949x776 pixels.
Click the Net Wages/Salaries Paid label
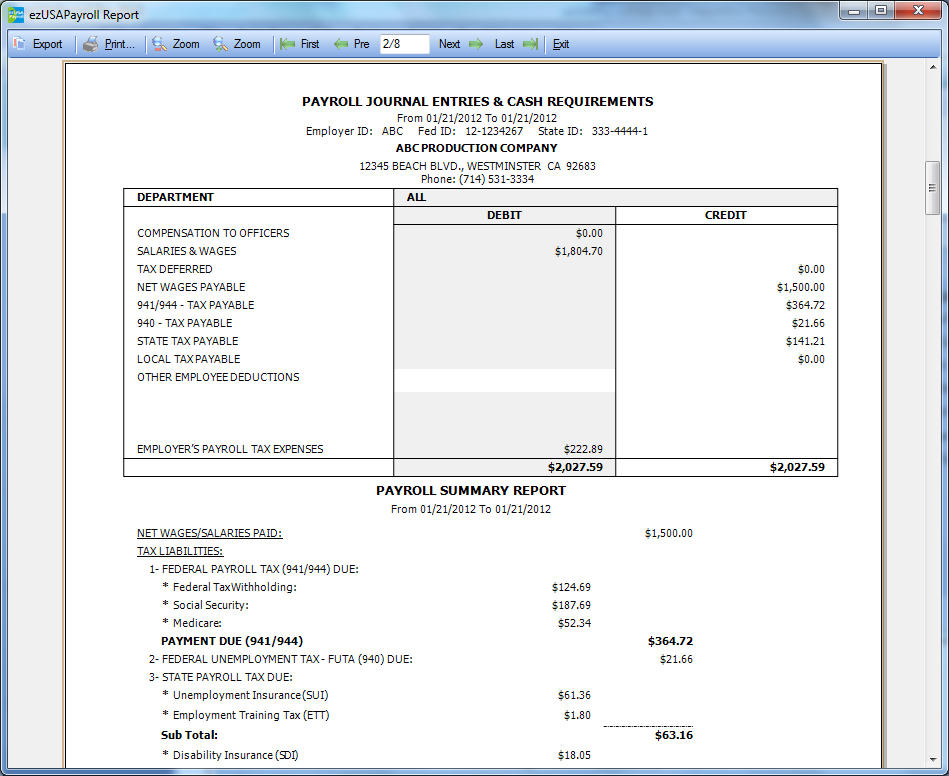[x=209, y=533]
